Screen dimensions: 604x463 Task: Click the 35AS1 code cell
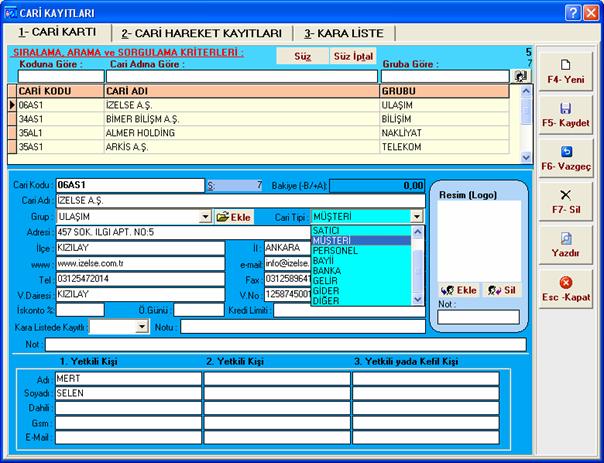(60, 146)
